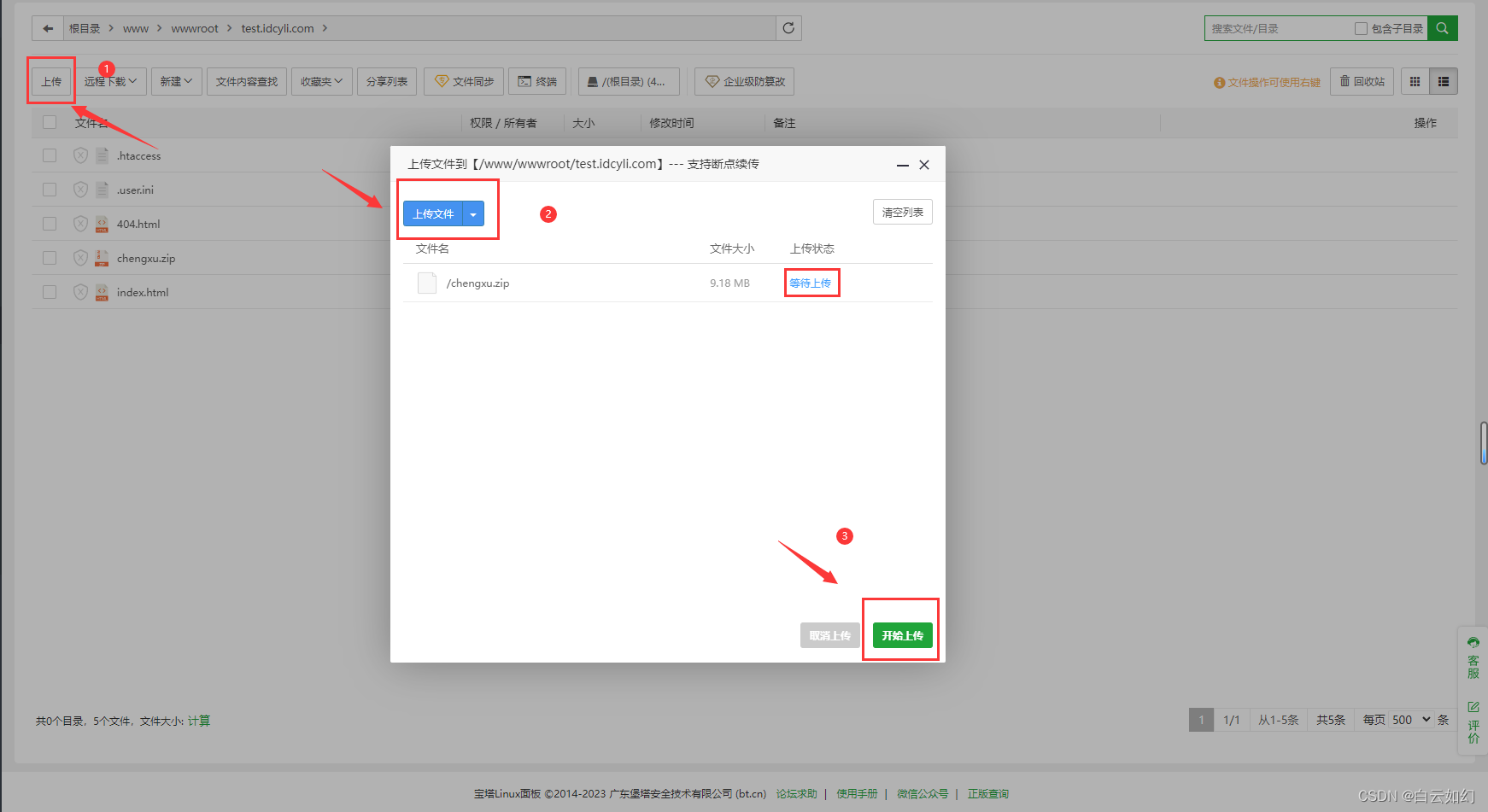
Task: Click start upload (开始上传) button
Action: point(903,635)
